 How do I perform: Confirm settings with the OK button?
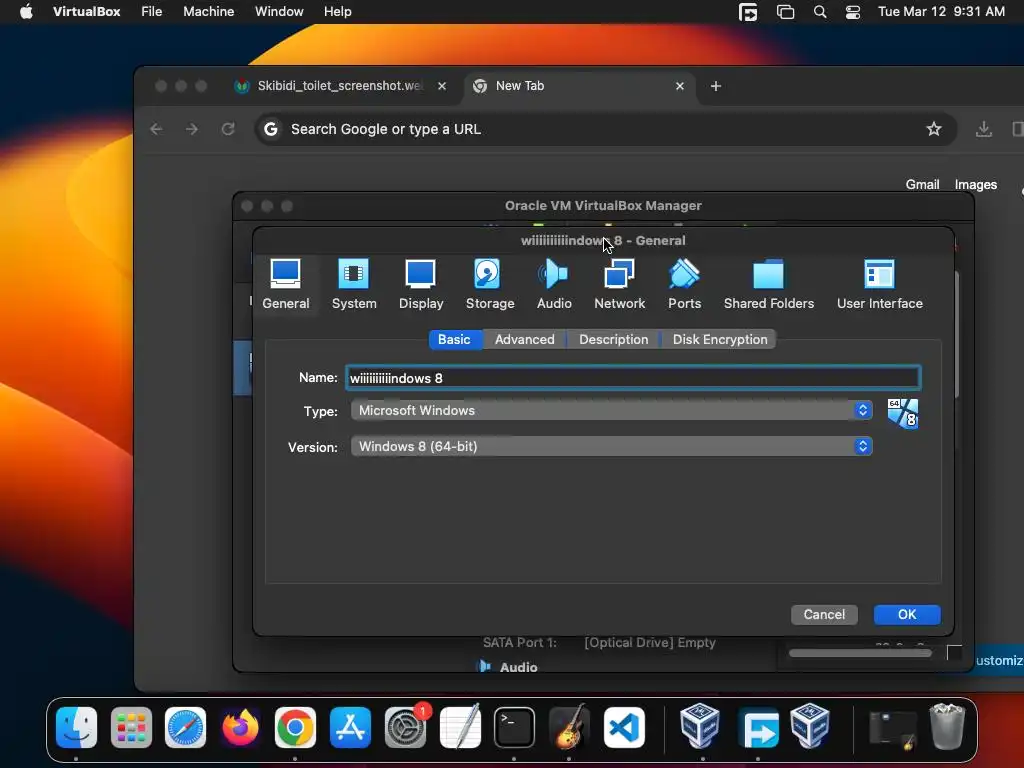tap(907, 615)
